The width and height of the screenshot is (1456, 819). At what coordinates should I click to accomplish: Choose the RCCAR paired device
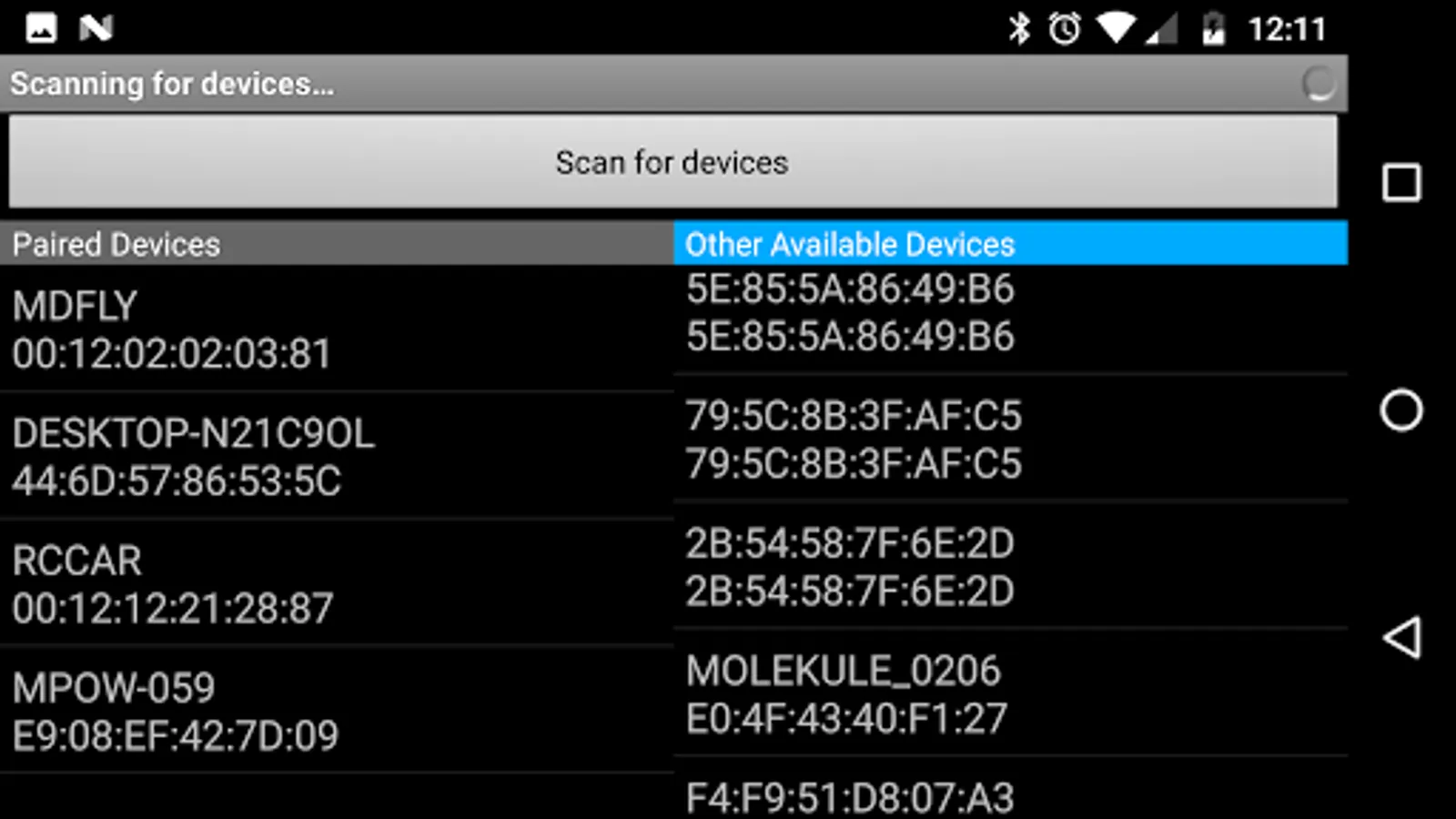pyautogui.click(x=336, y=584)
